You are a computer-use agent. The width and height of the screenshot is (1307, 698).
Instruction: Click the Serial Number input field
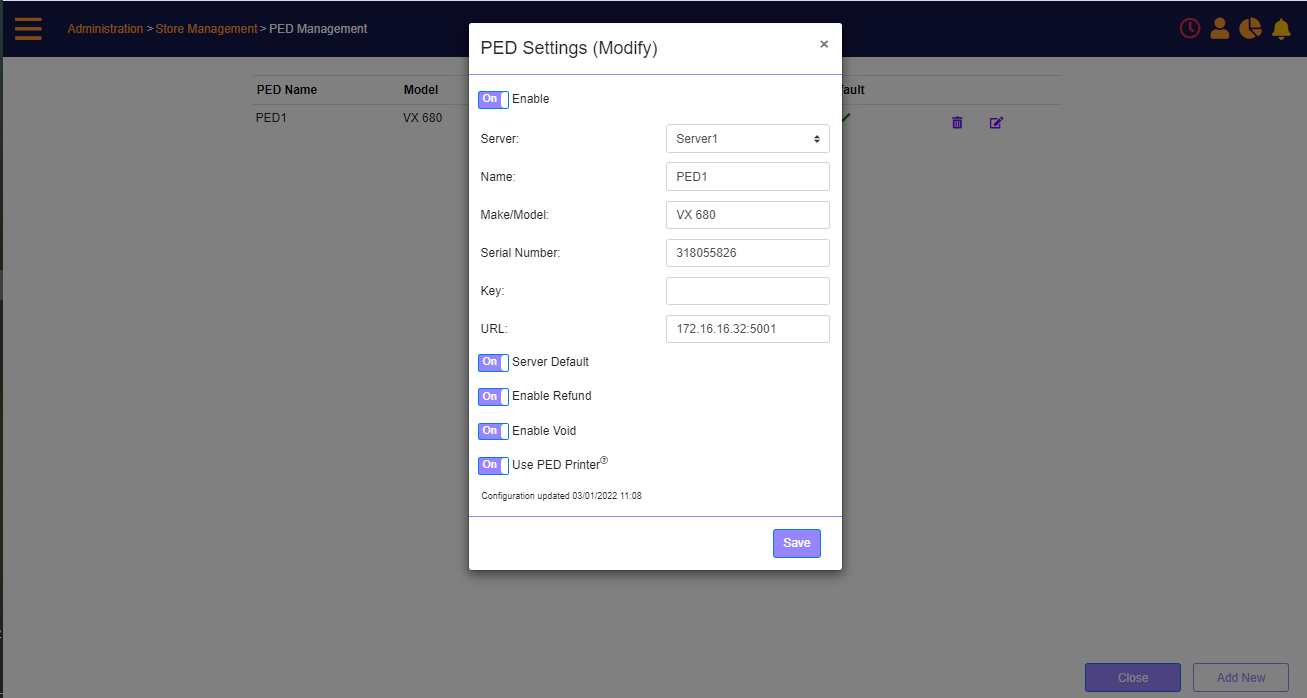tap(748, 253)
